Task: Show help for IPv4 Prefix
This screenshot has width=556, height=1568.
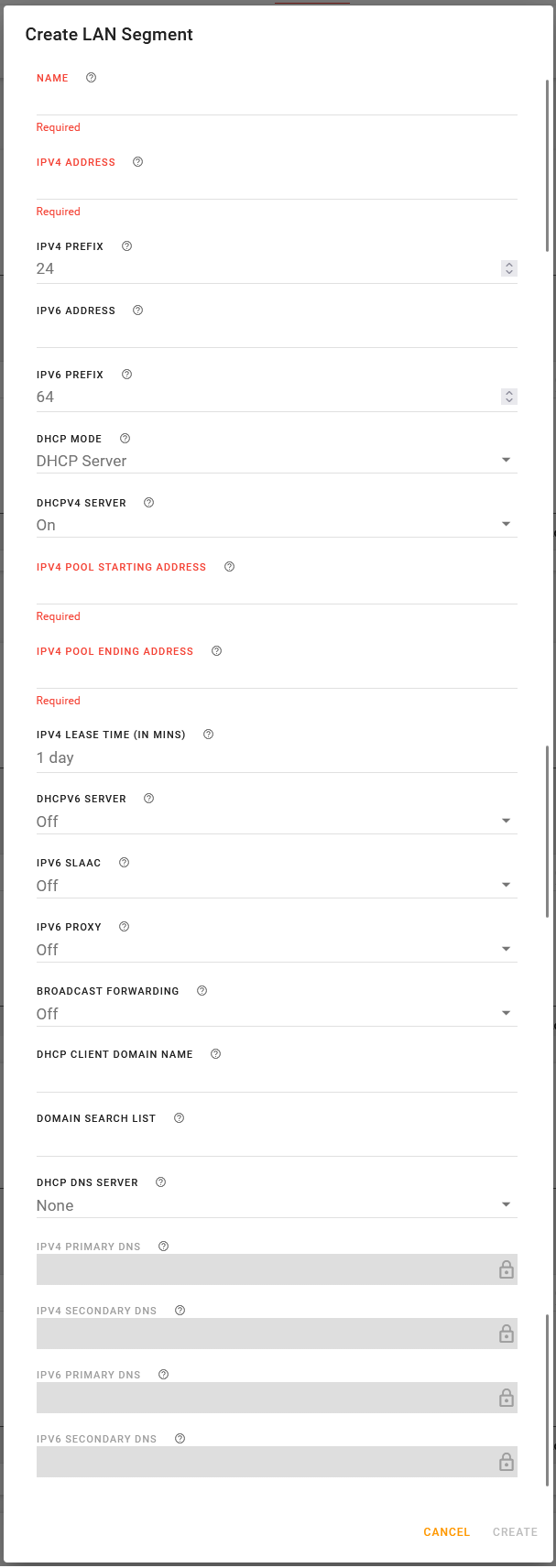Action: pyautogui.click(x=126, y=246)
